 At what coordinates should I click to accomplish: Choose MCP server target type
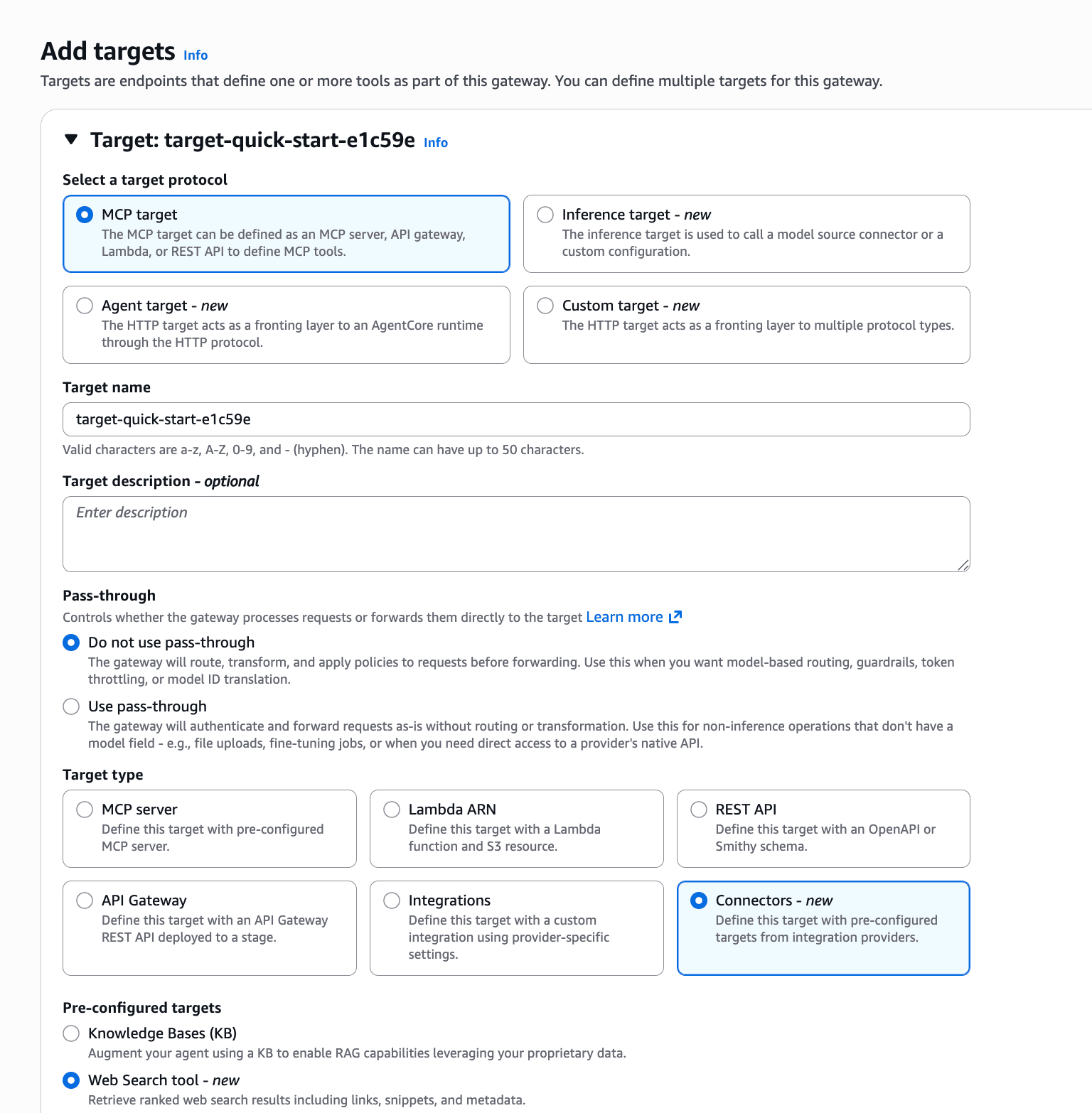coord(210,829)
